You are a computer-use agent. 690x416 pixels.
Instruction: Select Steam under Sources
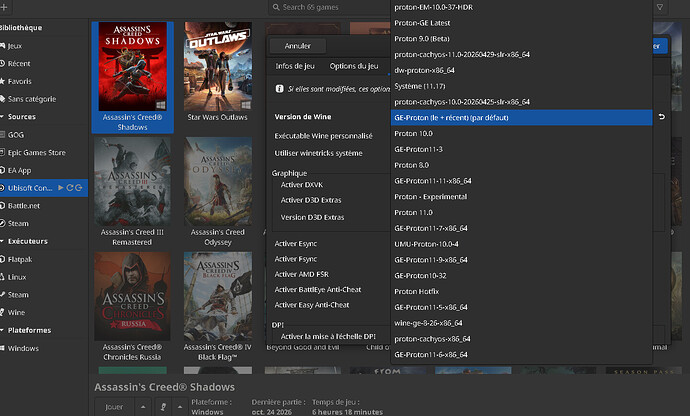pos(18,224)
